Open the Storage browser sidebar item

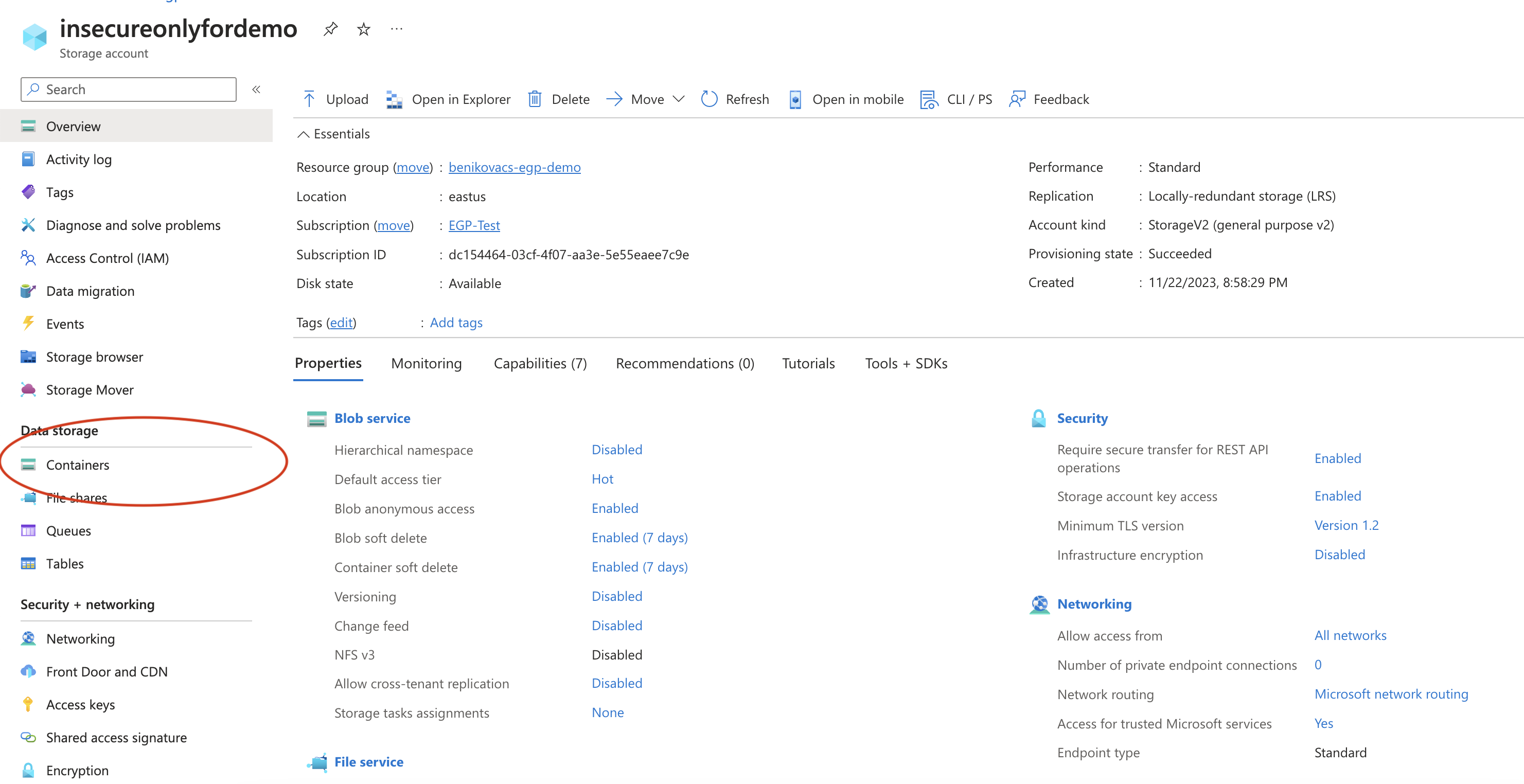pyautogui.click(x=94, y=356)
